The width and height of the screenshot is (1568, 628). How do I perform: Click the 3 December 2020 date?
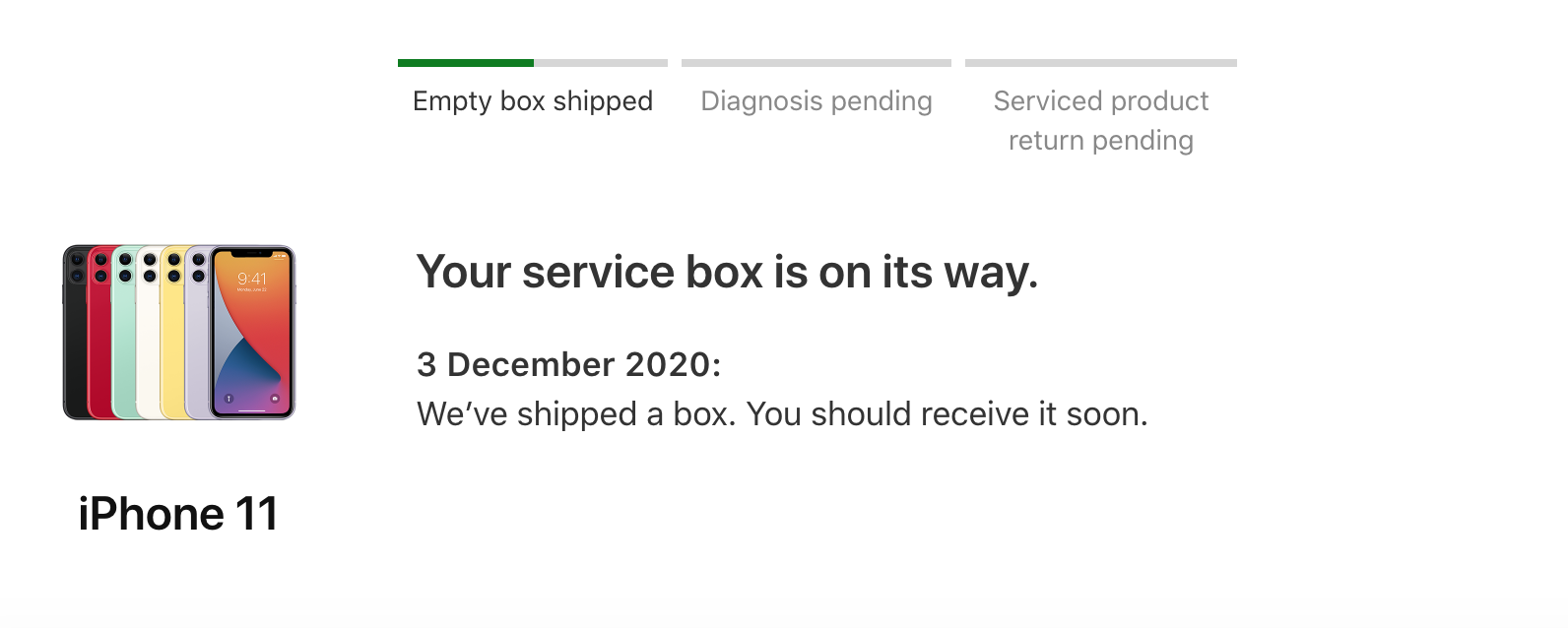click(568, 364)
